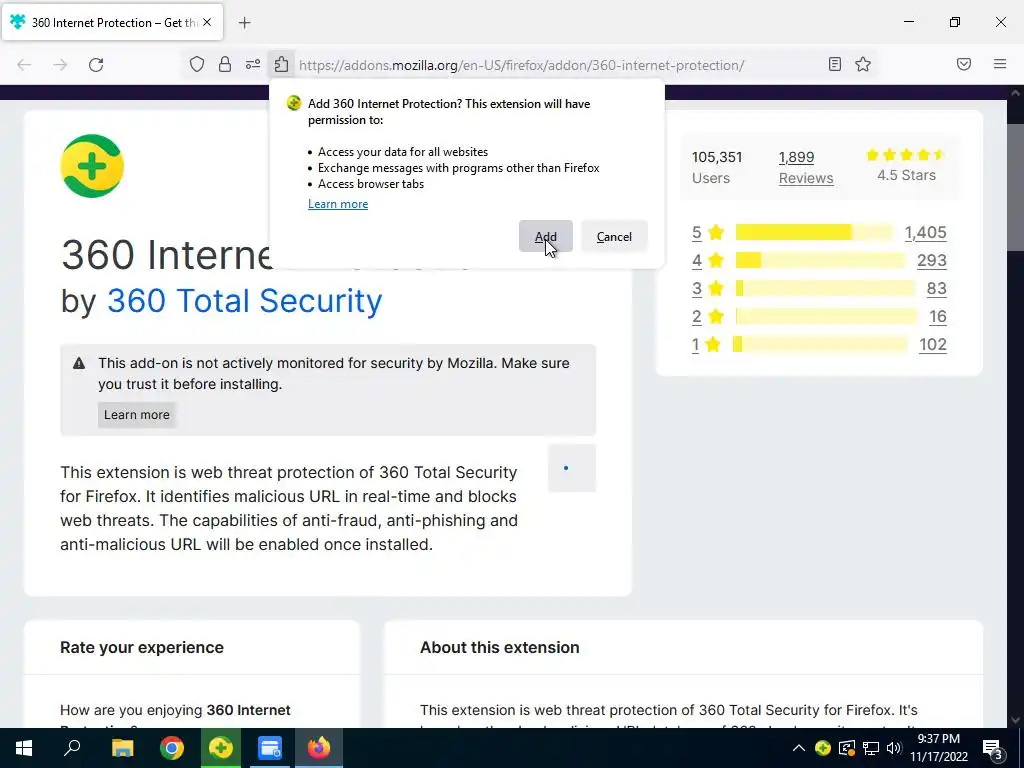
Task: Click the 4 star rating bar
Action: [x=820, y=261]
